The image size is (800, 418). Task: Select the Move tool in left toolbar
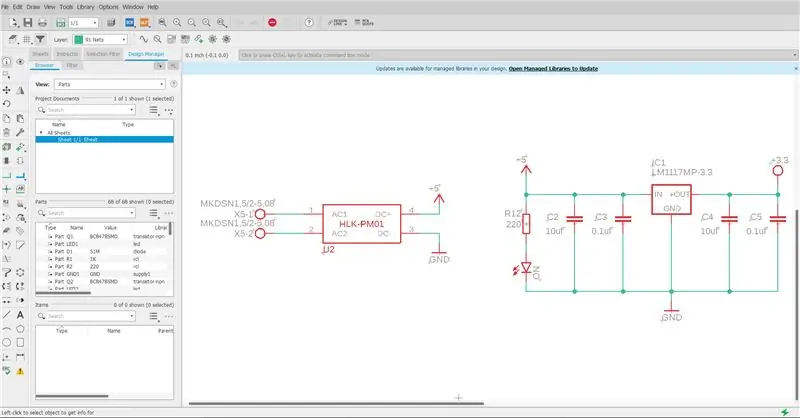coord(7,90)
